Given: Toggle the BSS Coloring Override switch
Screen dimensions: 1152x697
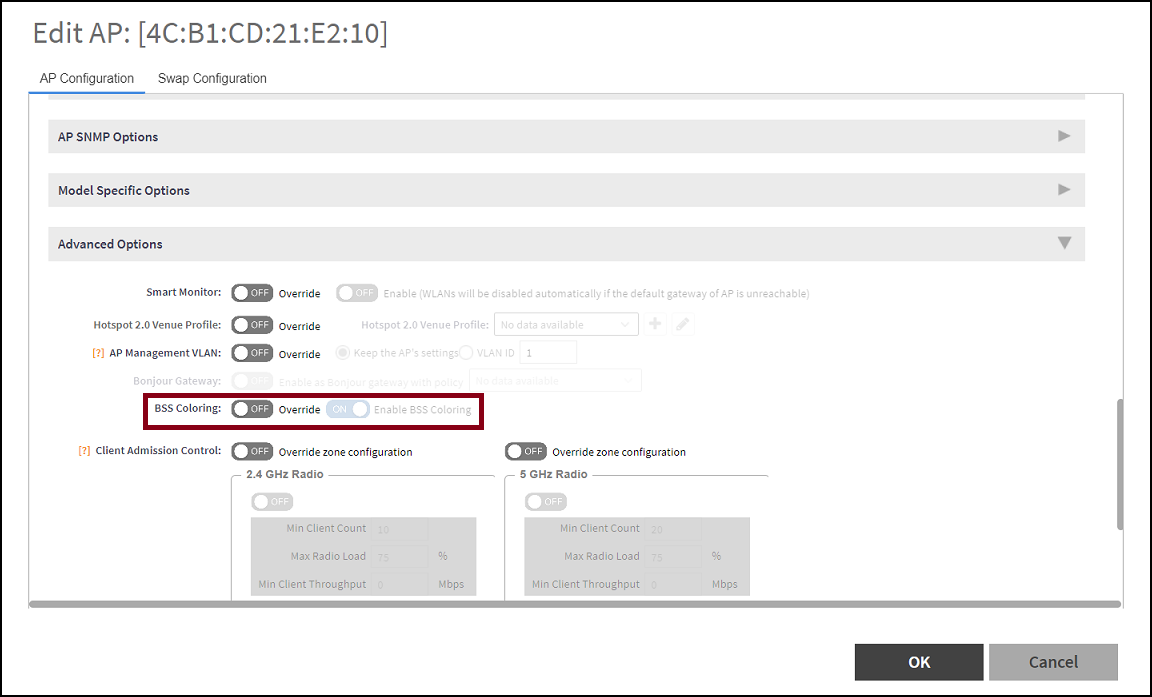Looking at the screenshot, I should 252,409.
